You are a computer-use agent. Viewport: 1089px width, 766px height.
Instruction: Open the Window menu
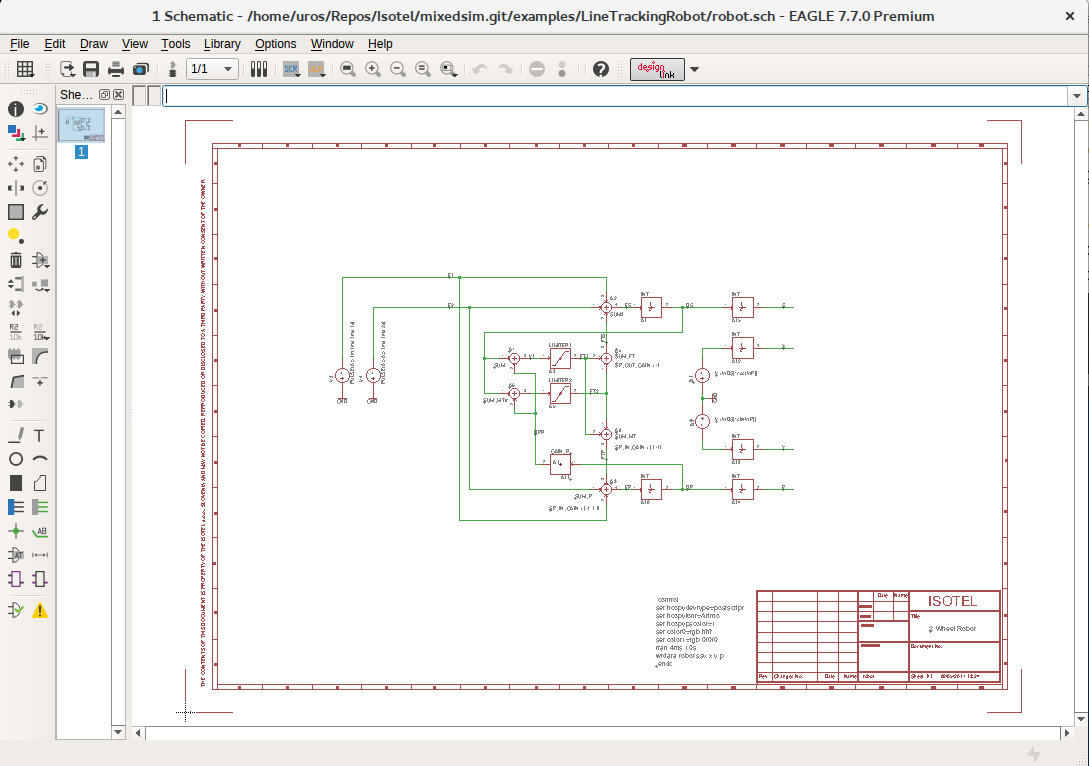point(332,44)
